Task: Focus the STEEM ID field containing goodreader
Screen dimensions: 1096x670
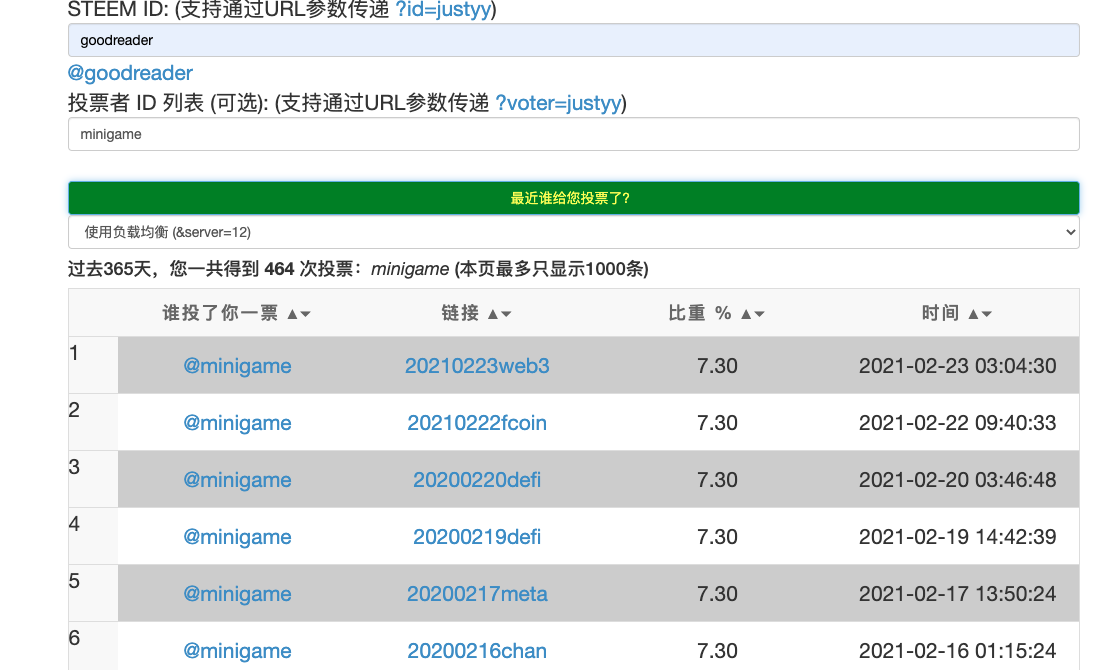Action: pyautogui.click(x=573, y=41)
